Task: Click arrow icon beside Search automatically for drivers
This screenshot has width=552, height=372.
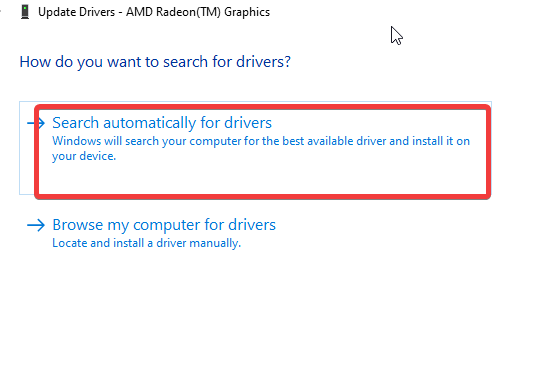Action: pos(36,123)
